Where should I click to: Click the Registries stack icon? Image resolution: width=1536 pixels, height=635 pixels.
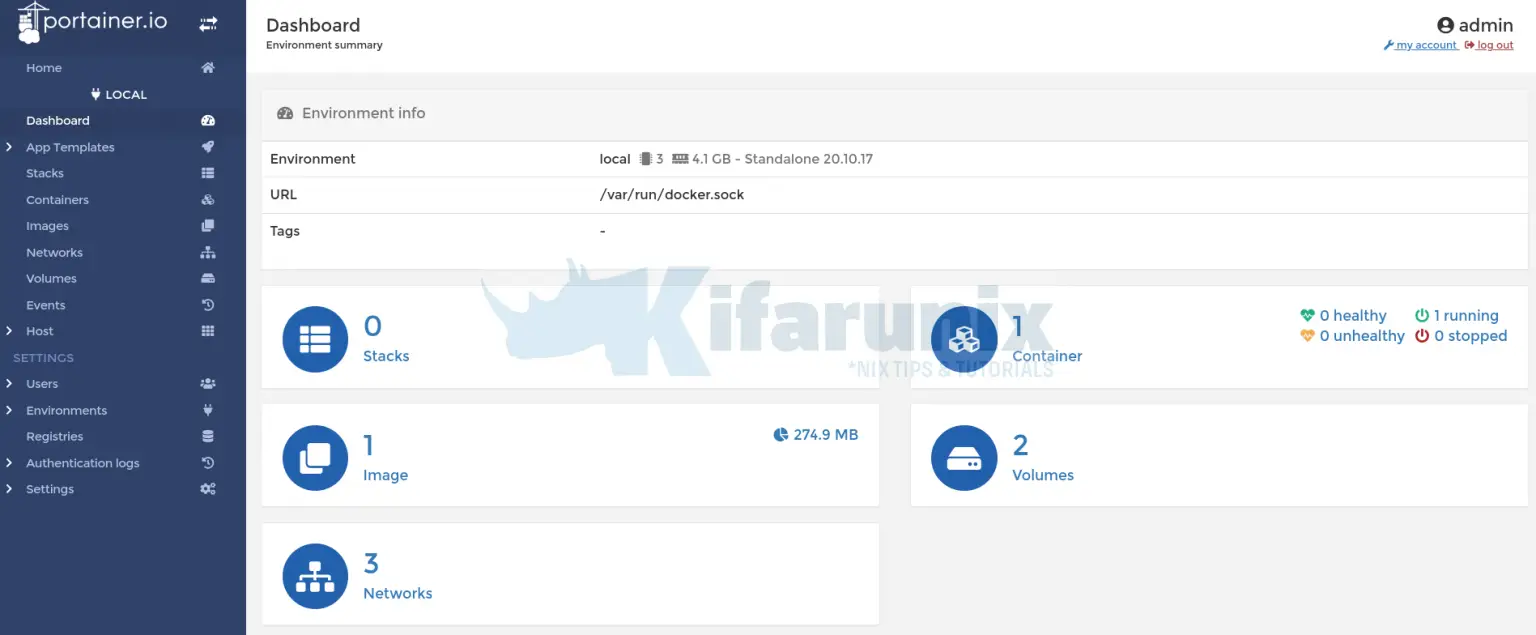point(208,436)
